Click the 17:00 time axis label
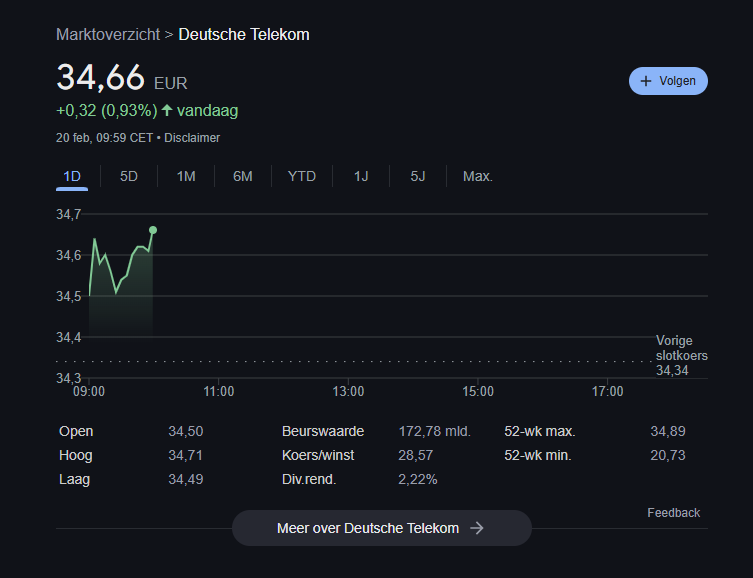 pos(607,392)
